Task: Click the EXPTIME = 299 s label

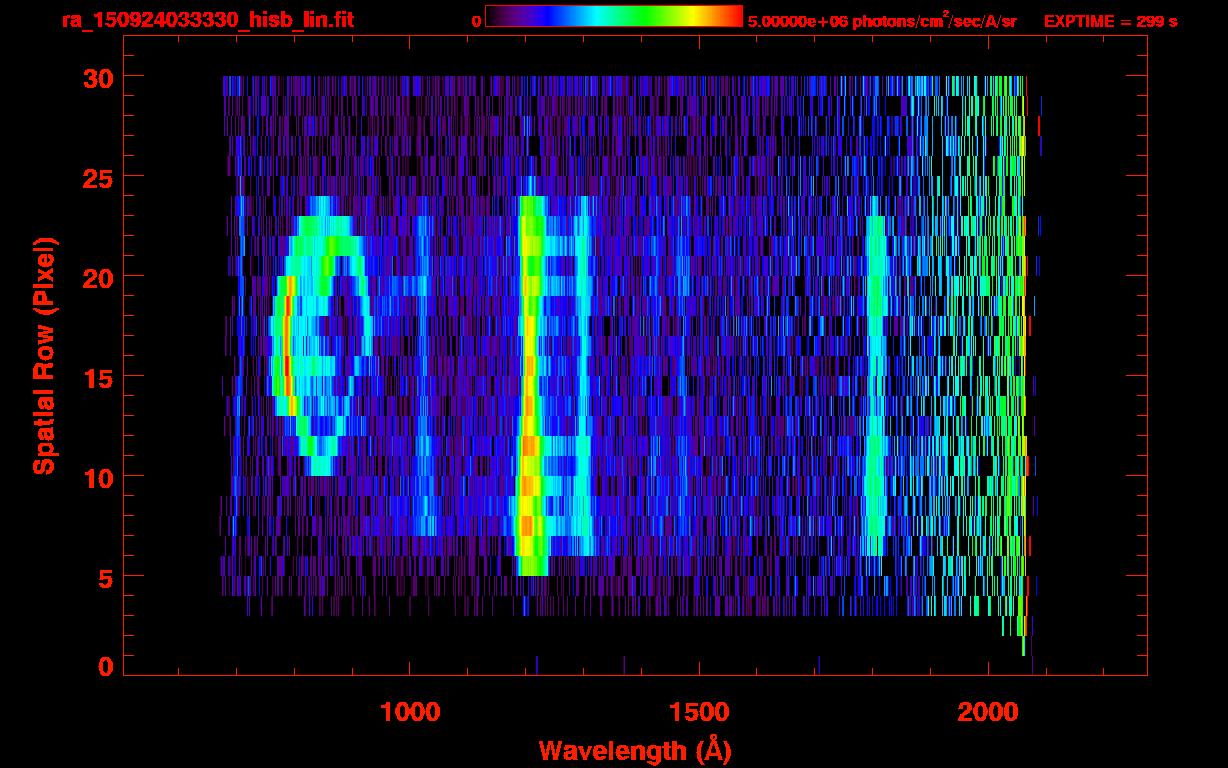Action: click(x=1110, y=21)
